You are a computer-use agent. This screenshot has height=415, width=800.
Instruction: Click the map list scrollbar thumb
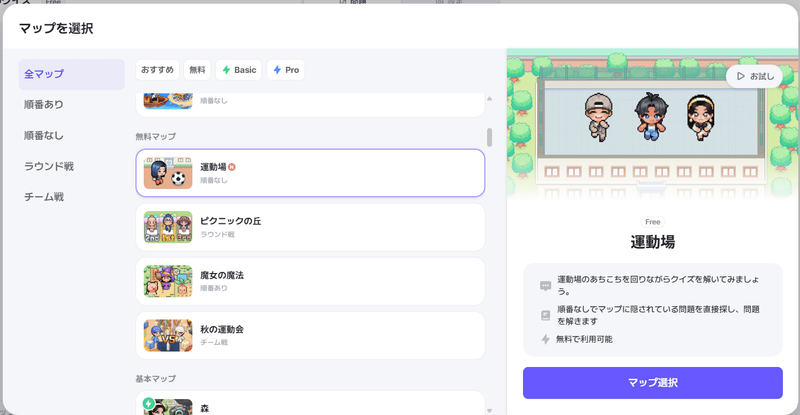489,137
